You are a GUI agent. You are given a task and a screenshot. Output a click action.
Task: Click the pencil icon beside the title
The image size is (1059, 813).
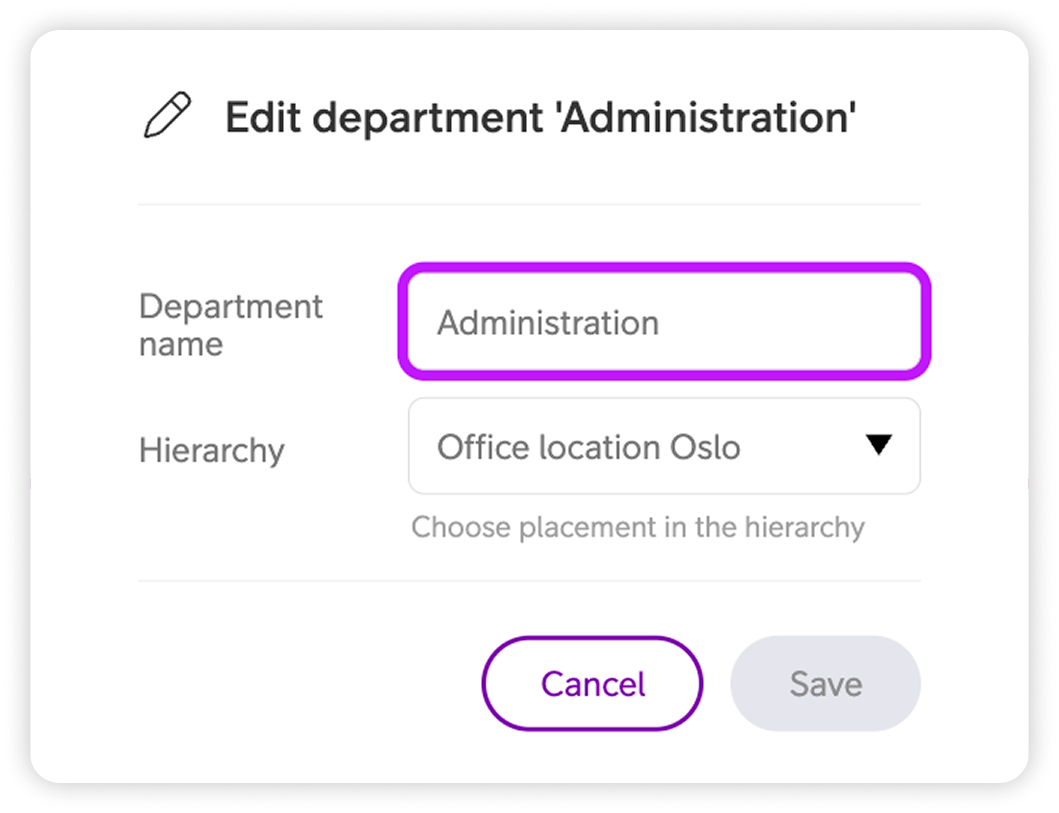pyautogui.click(x=166, y=116)
